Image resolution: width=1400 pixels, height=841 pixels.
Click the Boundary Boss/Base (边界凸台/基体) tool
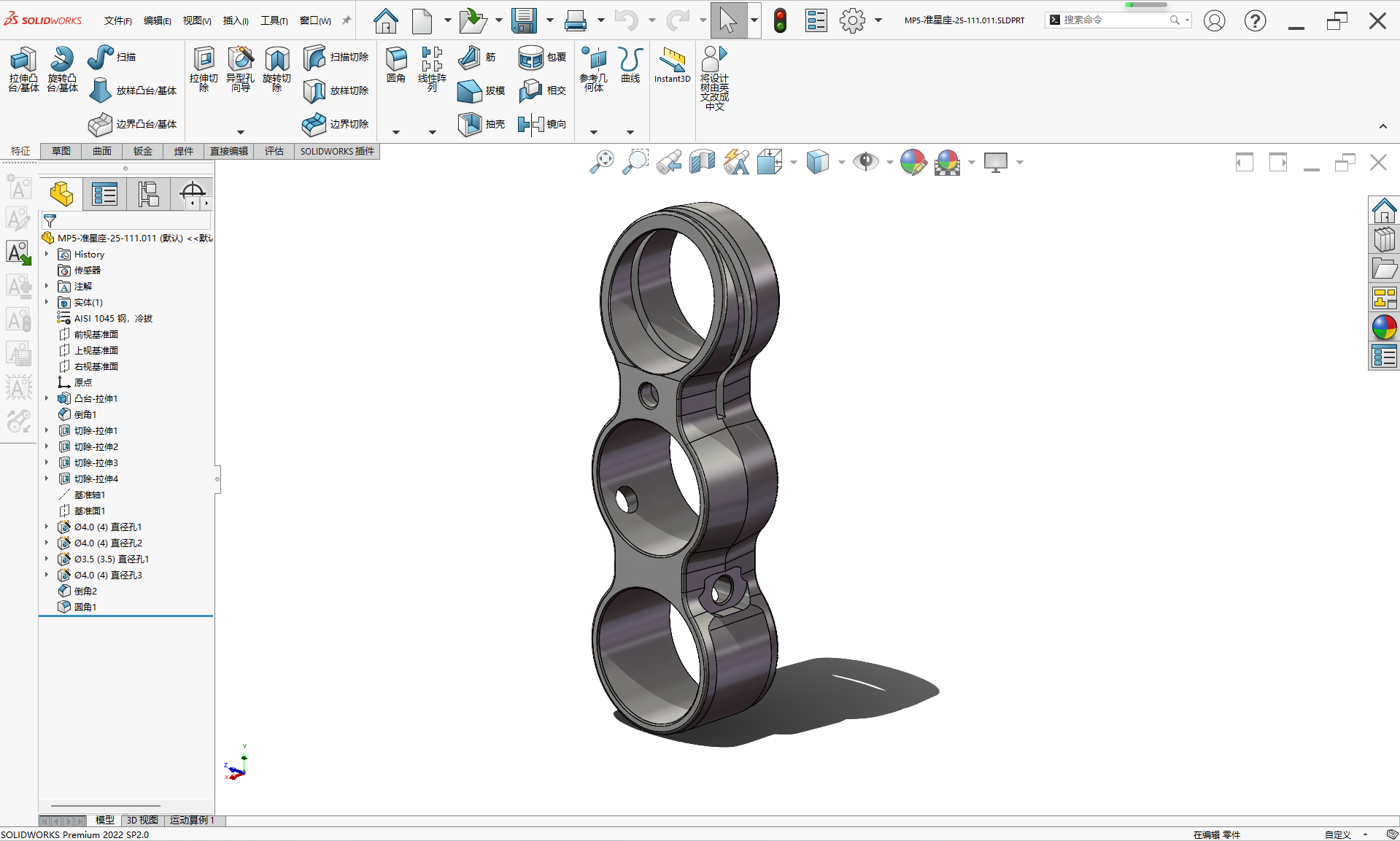pyautogui.click(x=132, y=124)
